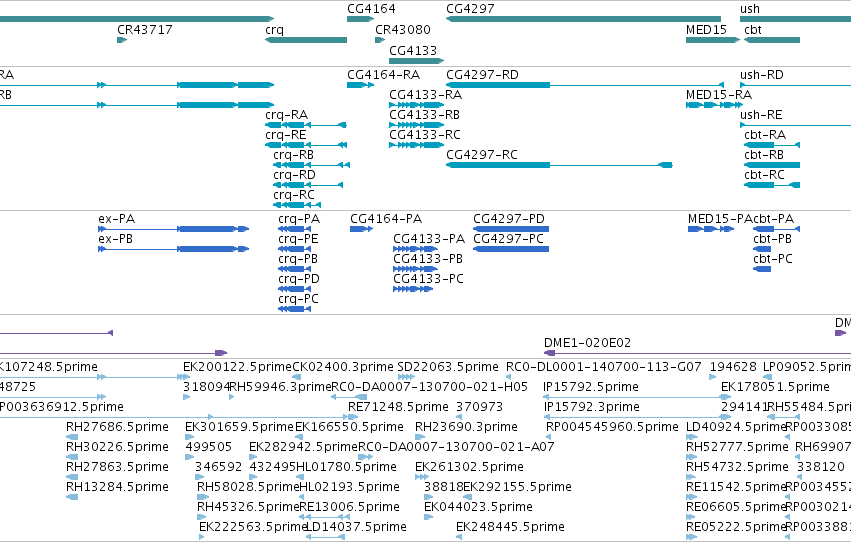Click protein crq-PC label
Image resolution: width=851 pixels, height=542 pixels.
point(299,299)
